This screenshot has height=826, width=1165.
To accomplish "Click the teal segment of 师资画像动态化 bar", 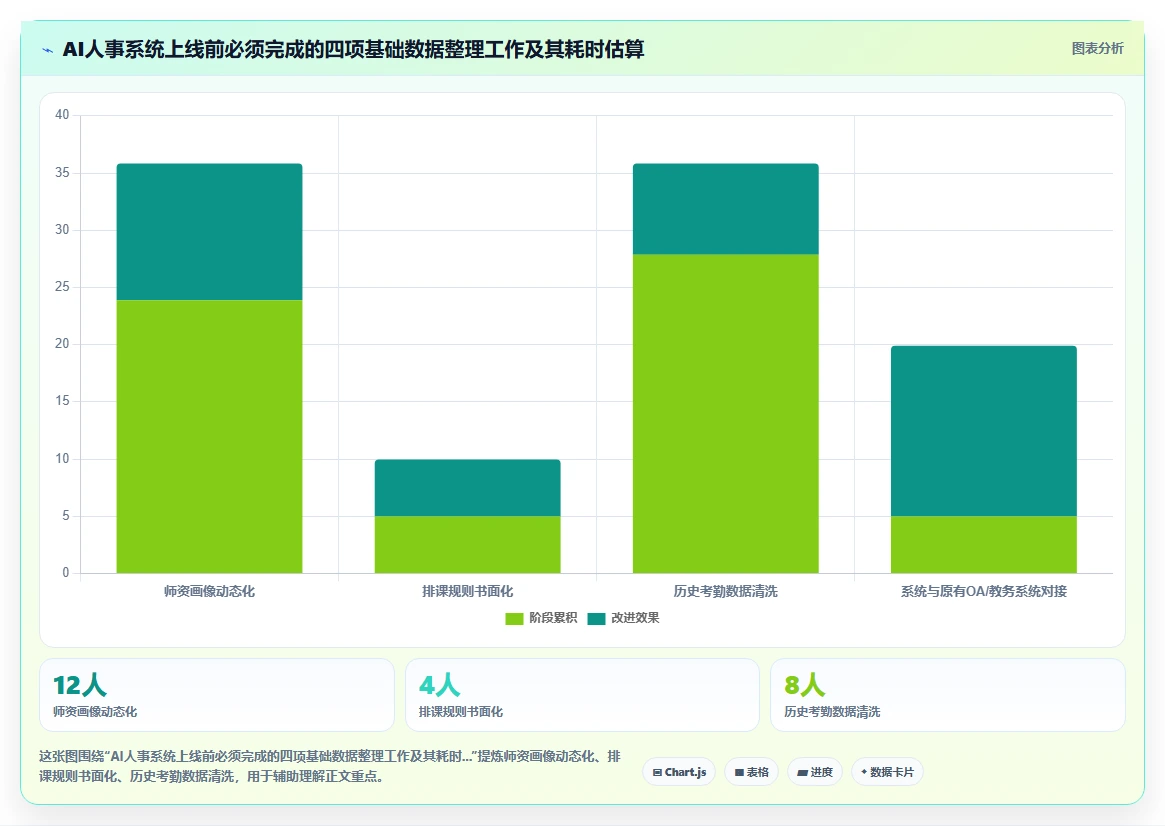I will pos(210,232).
